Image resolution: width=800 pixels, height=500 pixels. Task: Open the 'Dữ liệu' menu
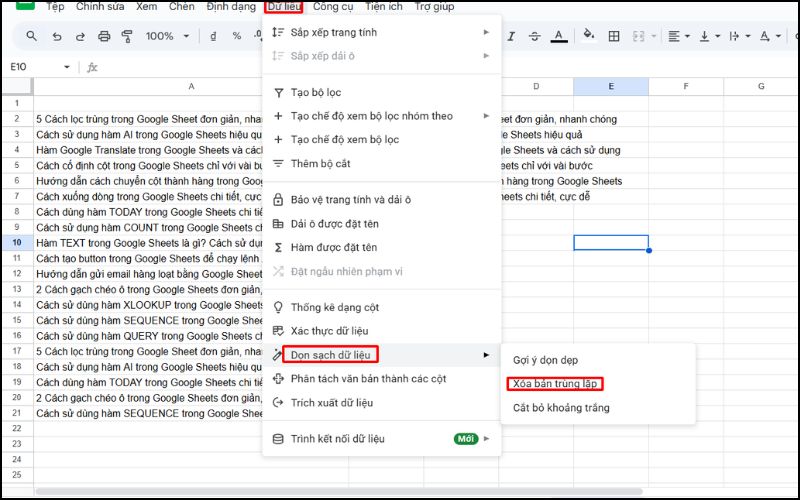click(283, 7)
